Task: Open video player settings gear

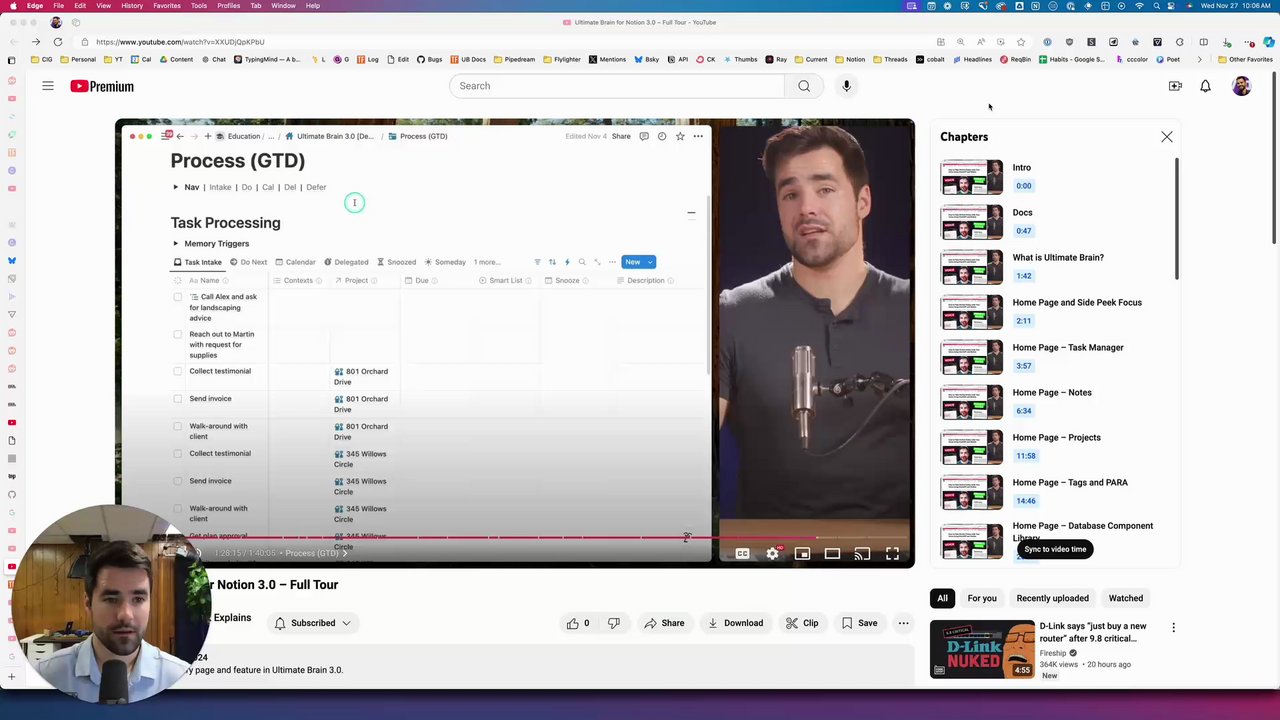Action: (x=772, y=553)
